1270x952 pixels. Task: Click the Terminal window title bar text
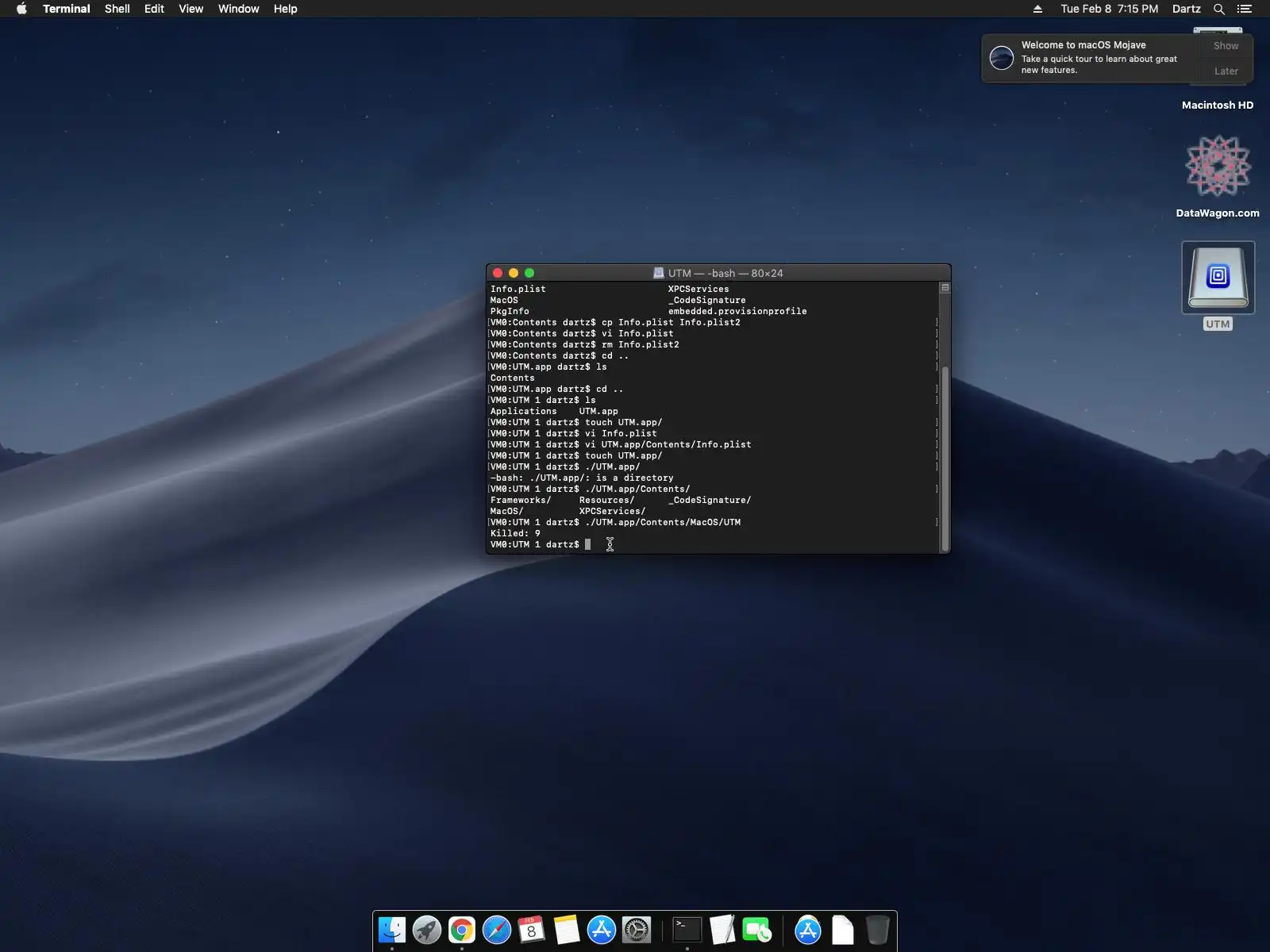pos(725,273)
